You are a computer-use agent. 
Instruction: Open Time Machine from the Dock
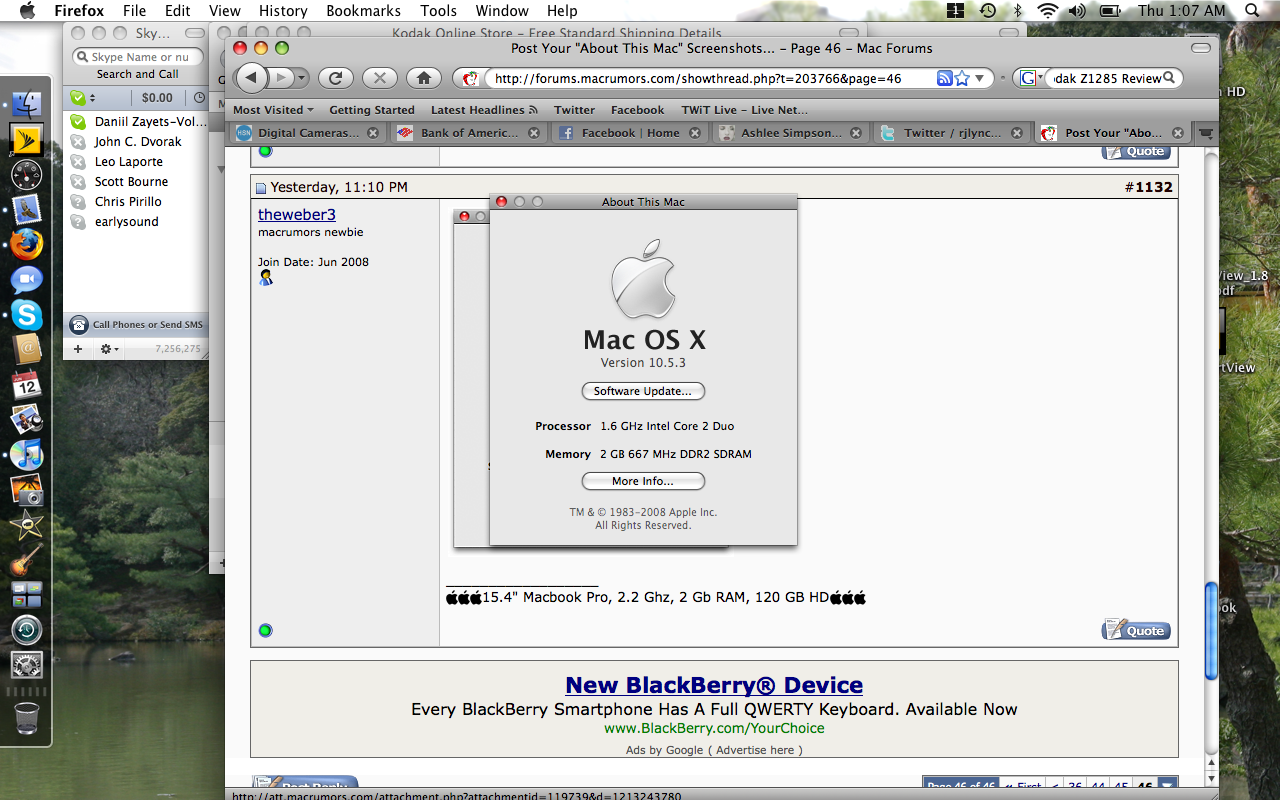(27, 631)
